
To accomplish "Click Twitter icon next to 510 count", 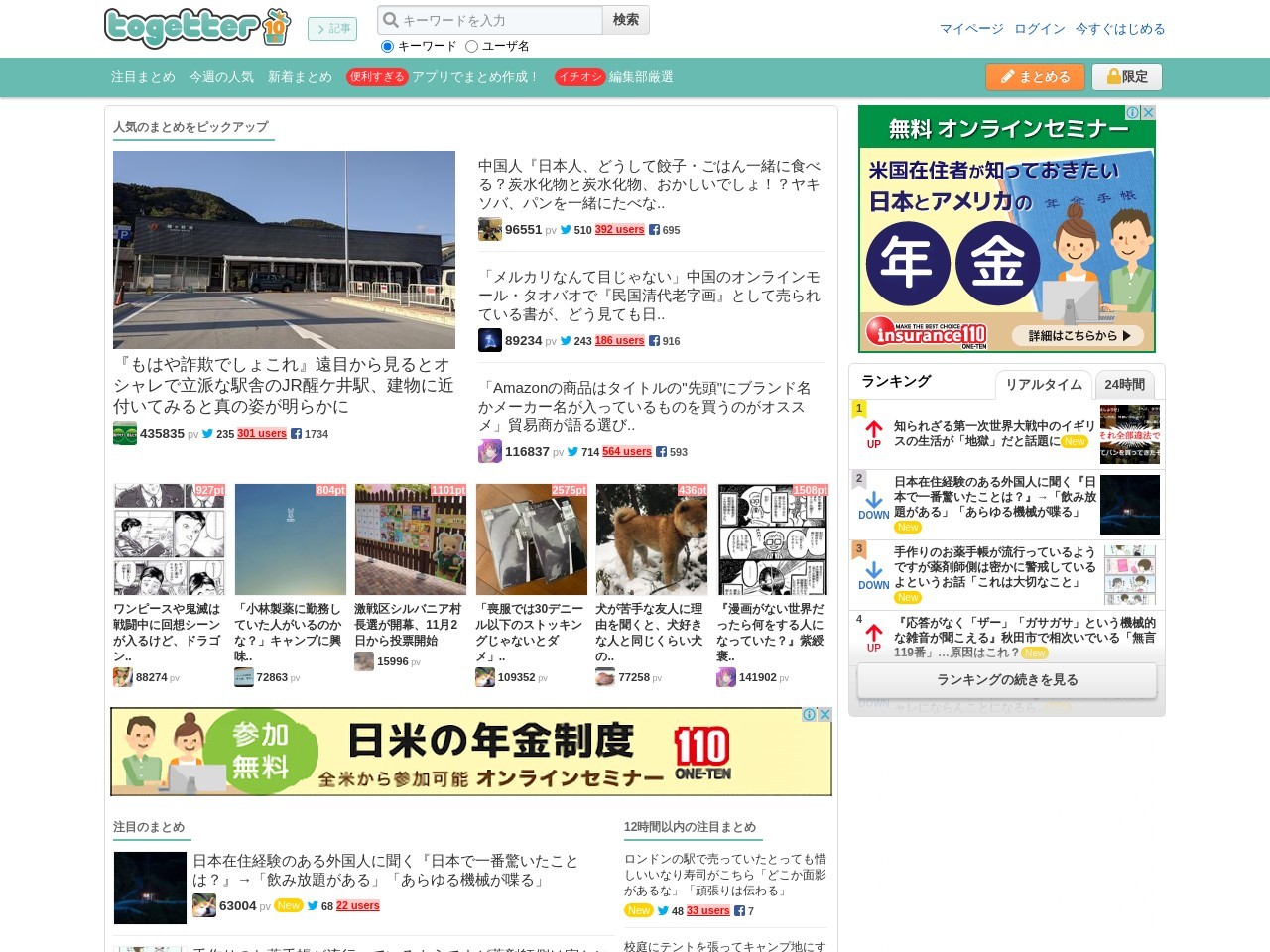I will pos(566,230).
